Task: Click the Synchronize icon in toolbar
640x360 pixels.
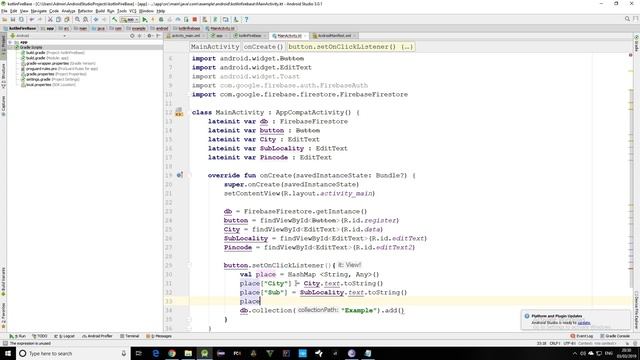Action: pos(21,20)
